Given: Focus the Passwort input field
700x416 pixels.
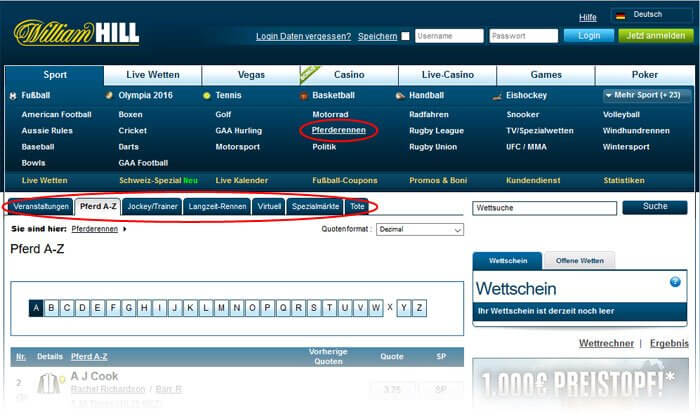Looking at the screenshot, I should click(x=524, y=36).
